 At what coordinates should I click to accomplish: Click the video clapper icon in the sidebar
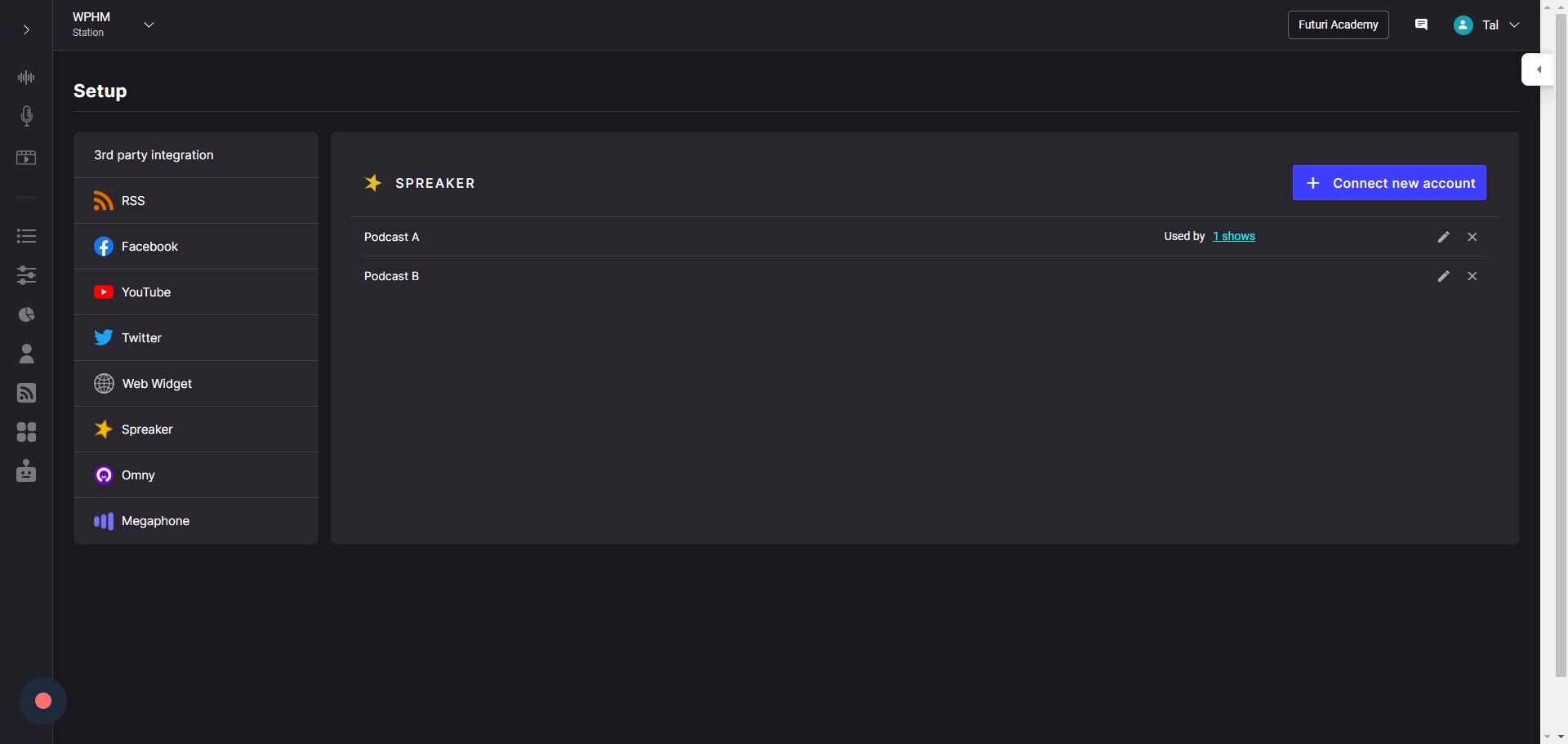[x=26, y=158]
